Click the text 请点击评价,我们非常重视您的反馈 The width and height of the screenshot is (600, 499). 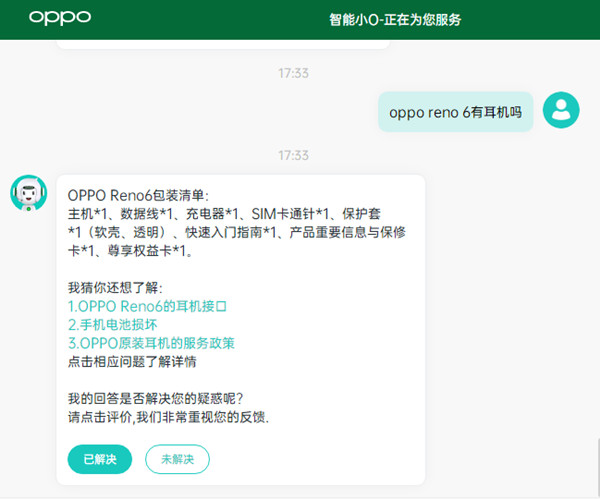pos(167,417)
